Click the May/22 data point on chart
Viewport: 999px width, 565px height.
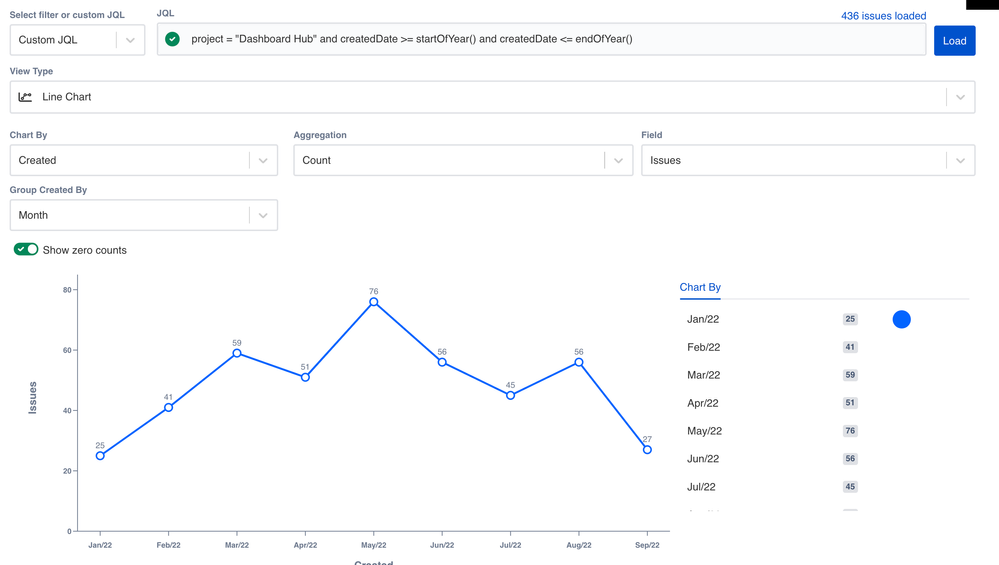pyautogui.click(x=374, y=302)
